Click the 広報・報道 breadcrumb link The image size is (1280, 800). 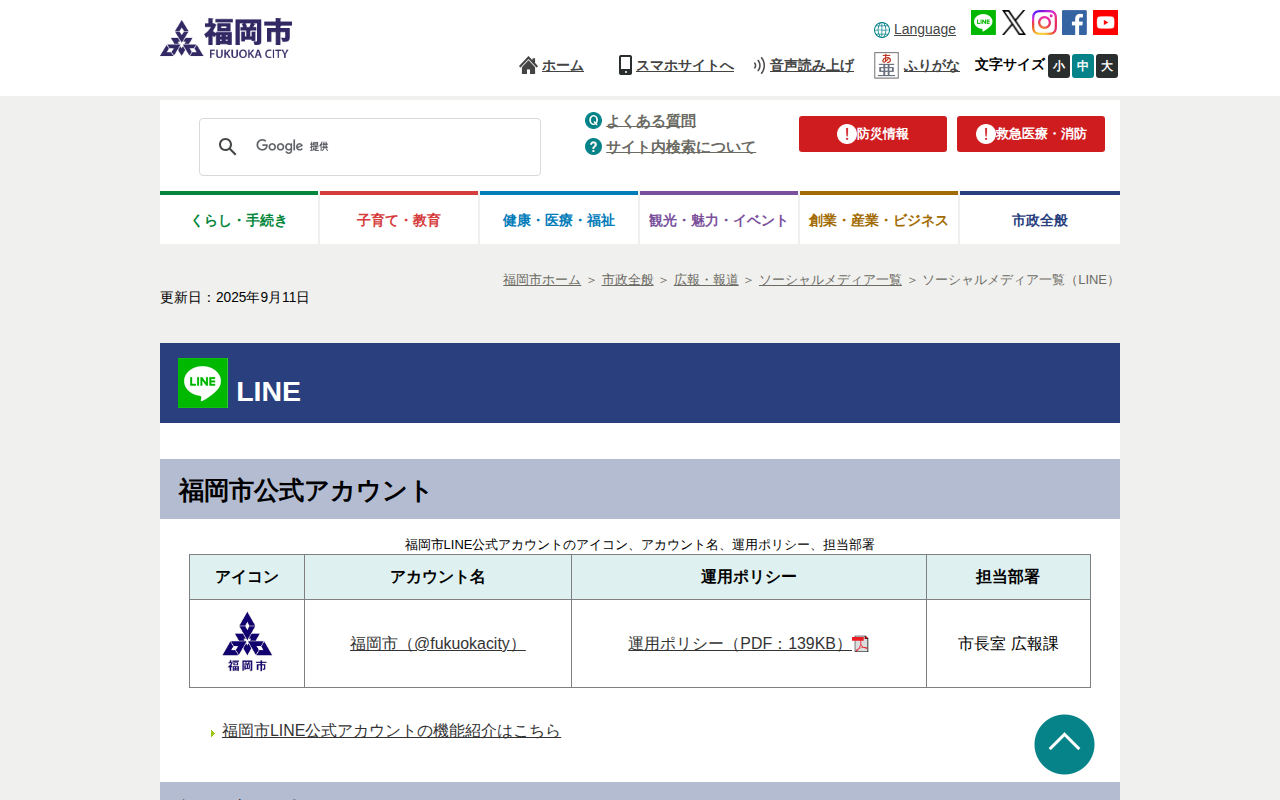click(706, 280)
